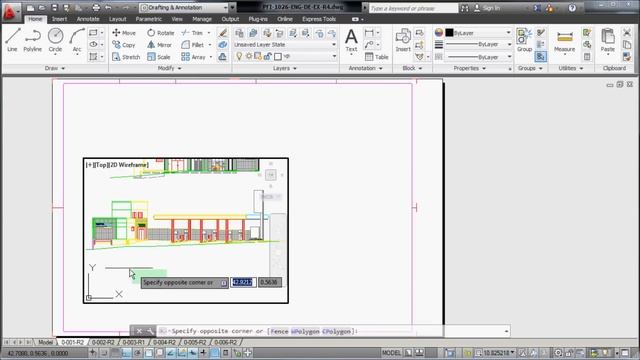Activate the Rotate command

[161, 33]
